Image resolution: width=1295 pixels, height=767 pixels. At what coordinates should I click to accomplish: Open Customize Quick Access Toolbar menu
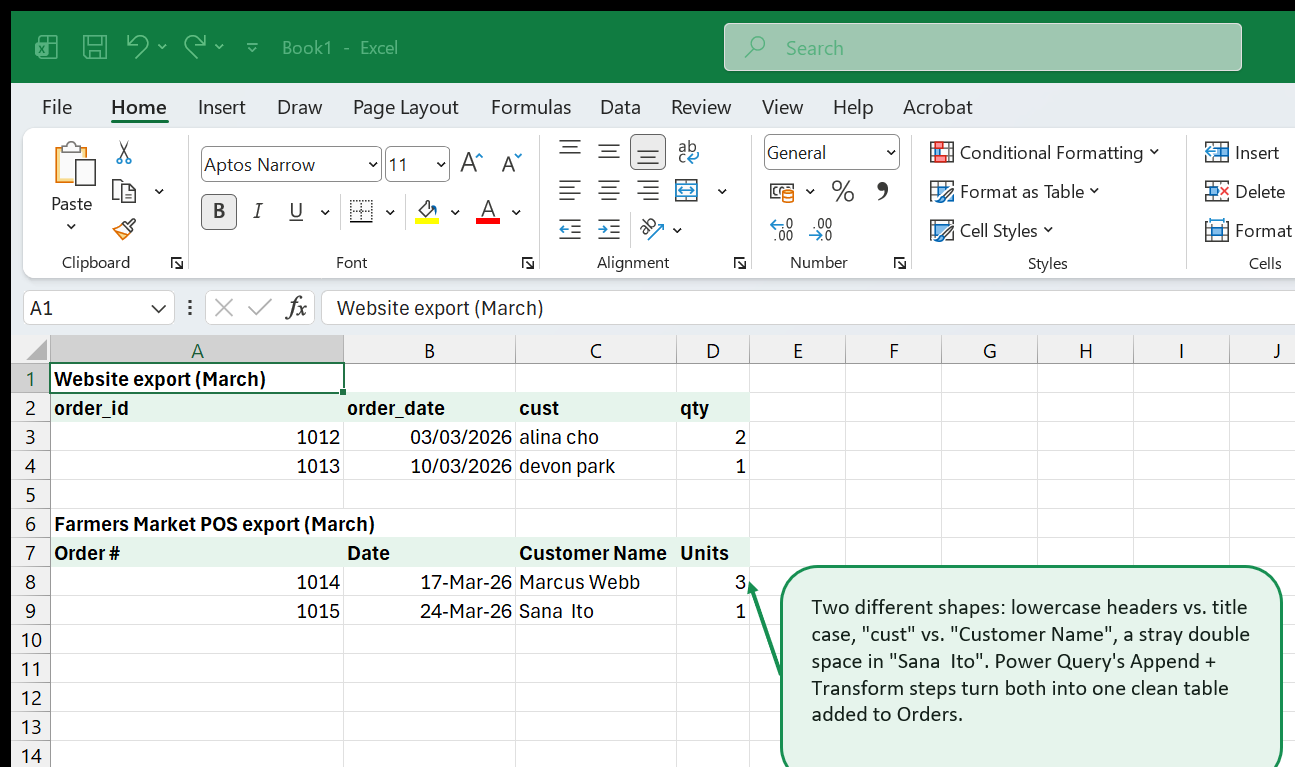[252, 47]
